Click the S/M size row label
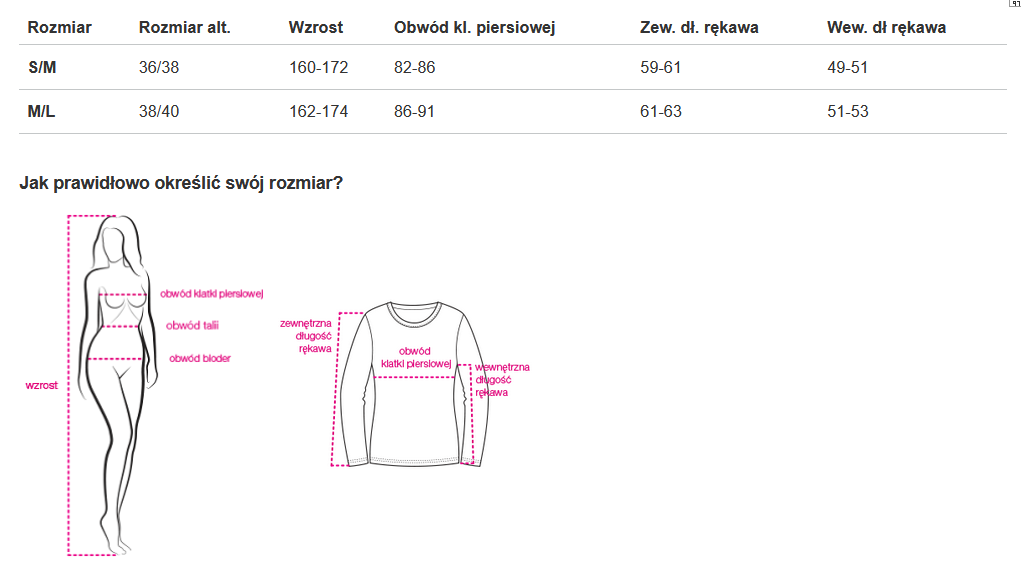Image resolution: width=1021 pixels, height=576 pixels. [42, 68]
